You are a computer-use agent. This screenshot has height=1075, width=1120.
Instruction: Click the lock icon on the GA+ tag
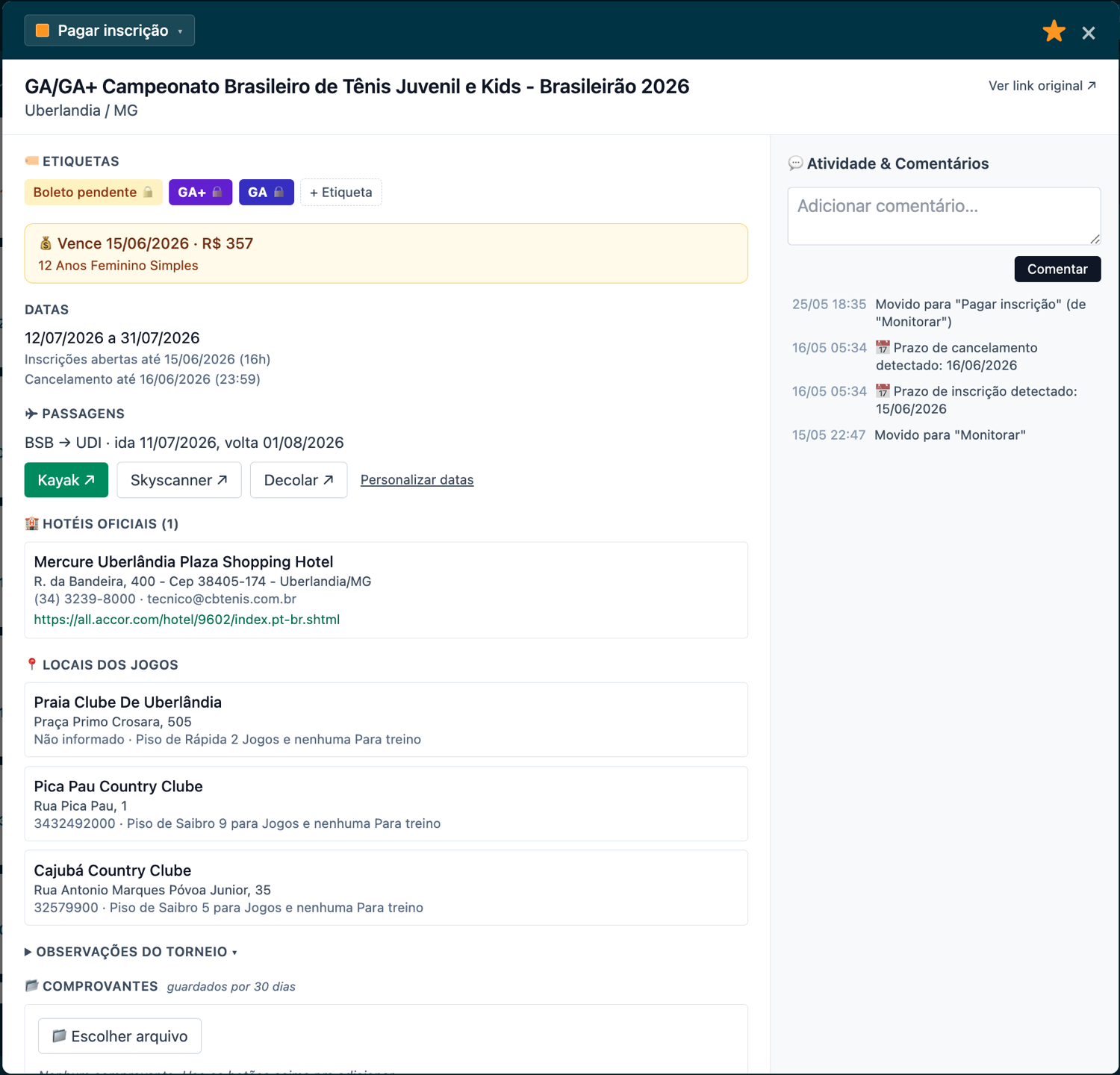(217, 192)
